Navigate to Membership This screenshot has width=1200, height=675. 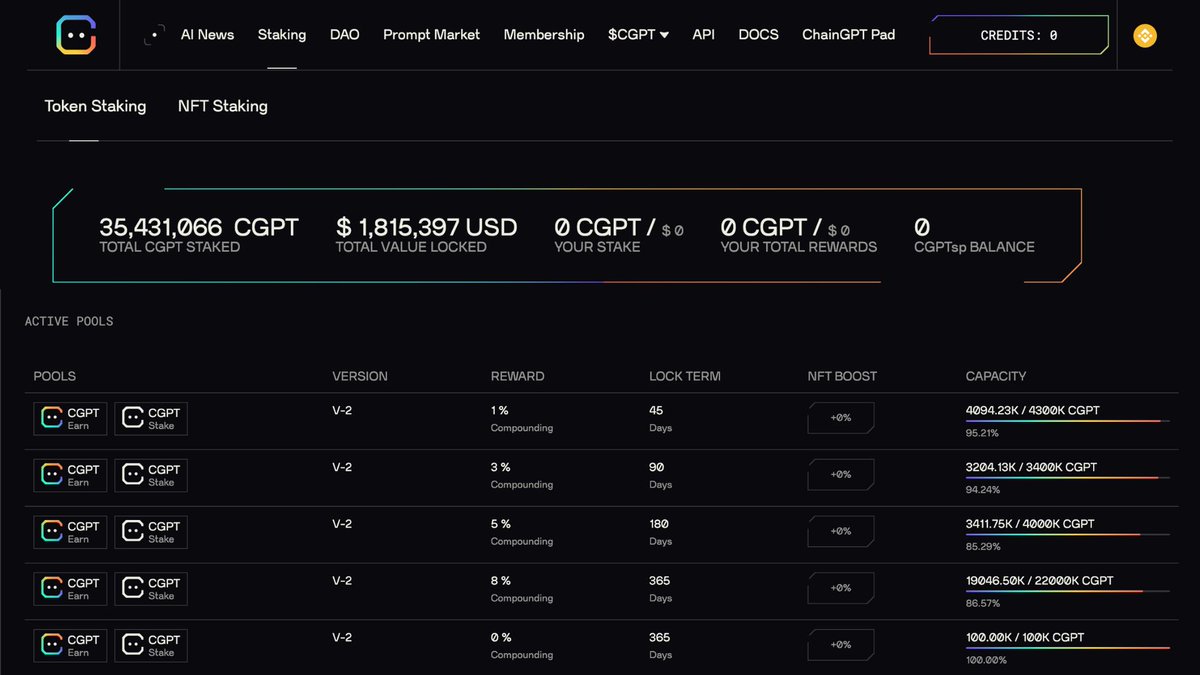pyautogui.click(x=544, y=35)
